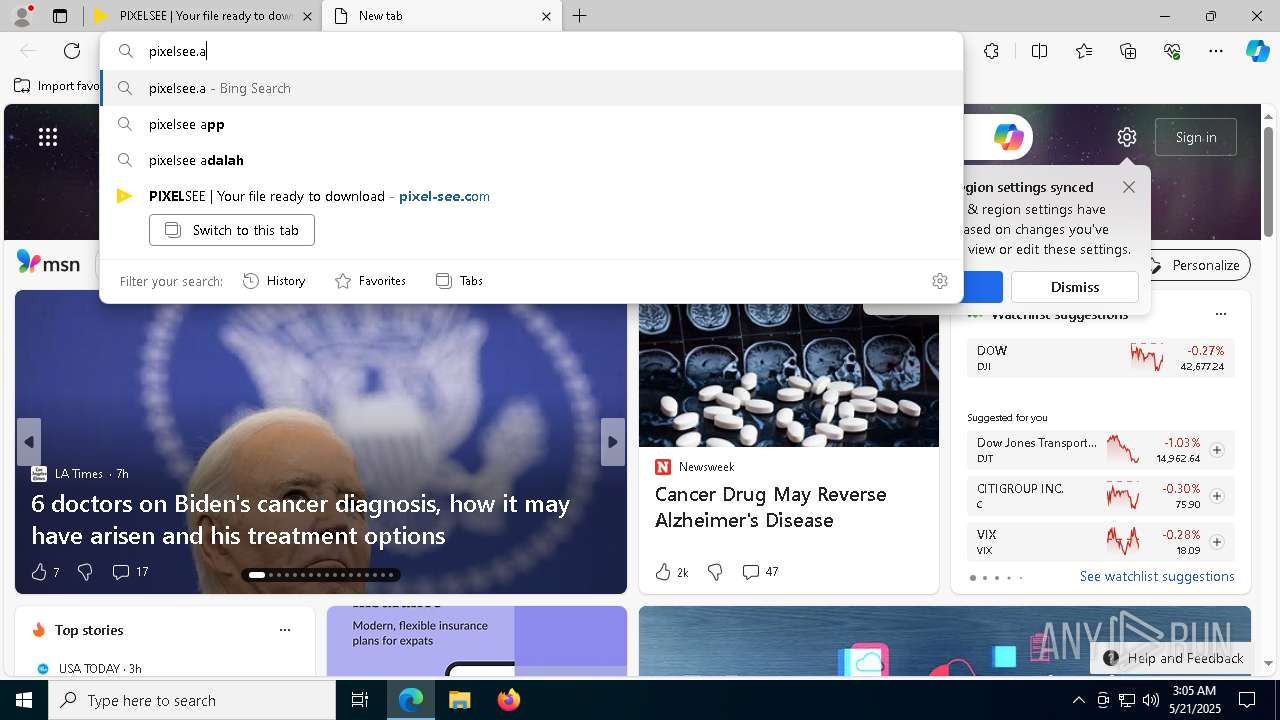
Task: Dislike the Biden cancer diagnosis story
Action: pos(85,572)
